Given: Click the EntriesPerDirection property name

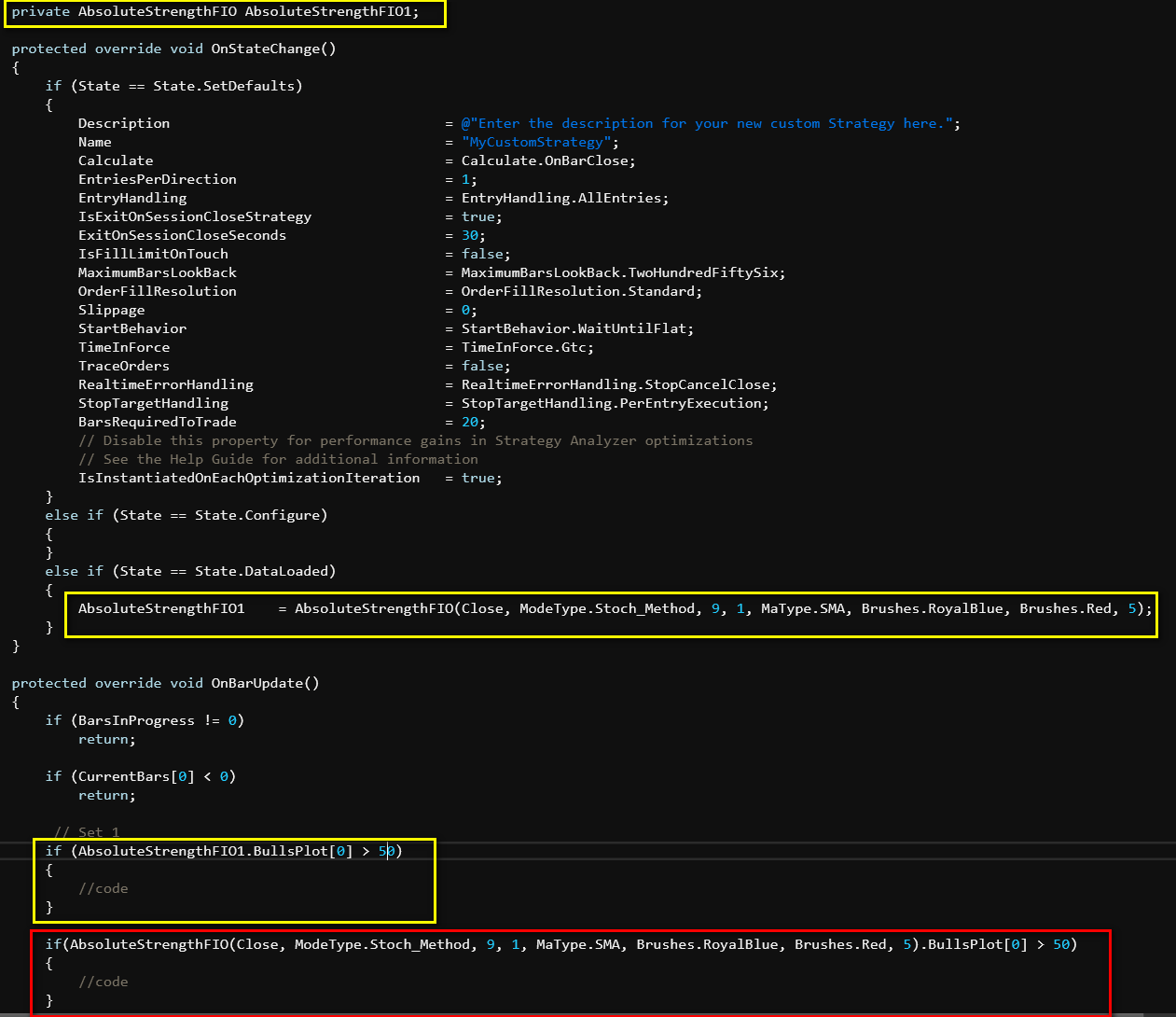Looking at the screenshot, I should [158, 179].
